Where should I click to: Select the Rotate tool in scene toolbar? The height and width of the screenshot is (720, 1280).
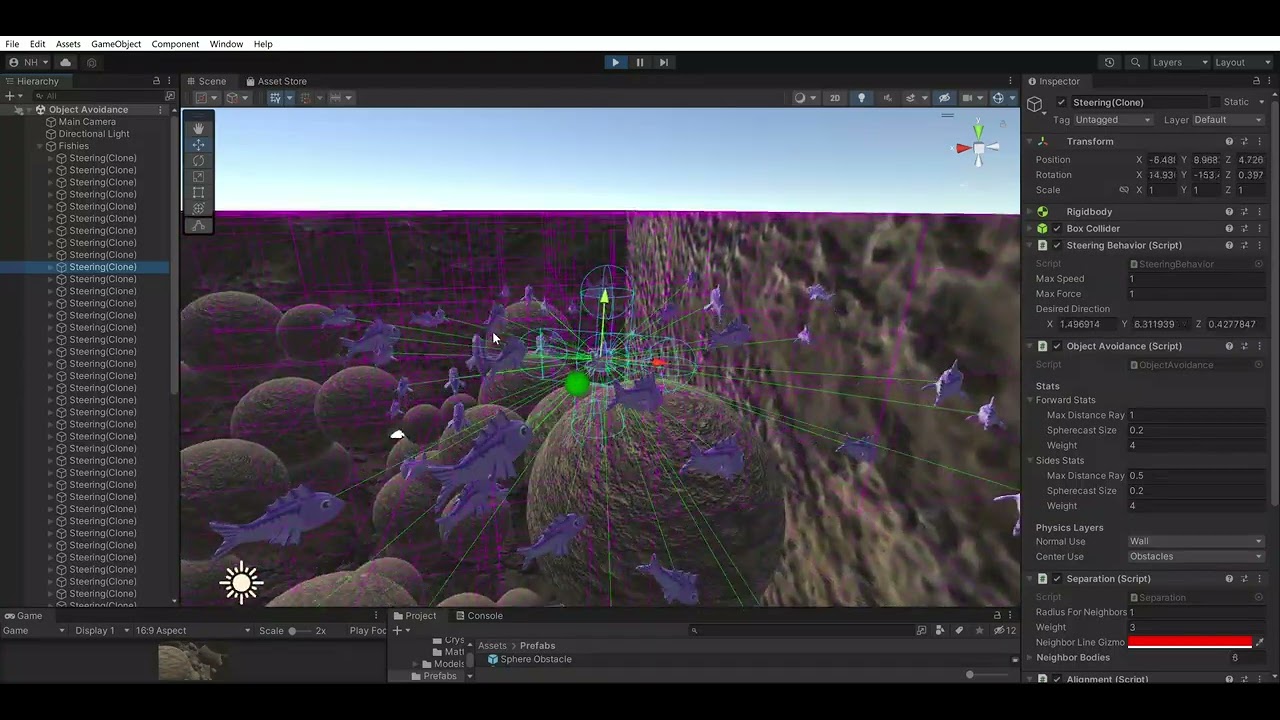click(198, 160)
